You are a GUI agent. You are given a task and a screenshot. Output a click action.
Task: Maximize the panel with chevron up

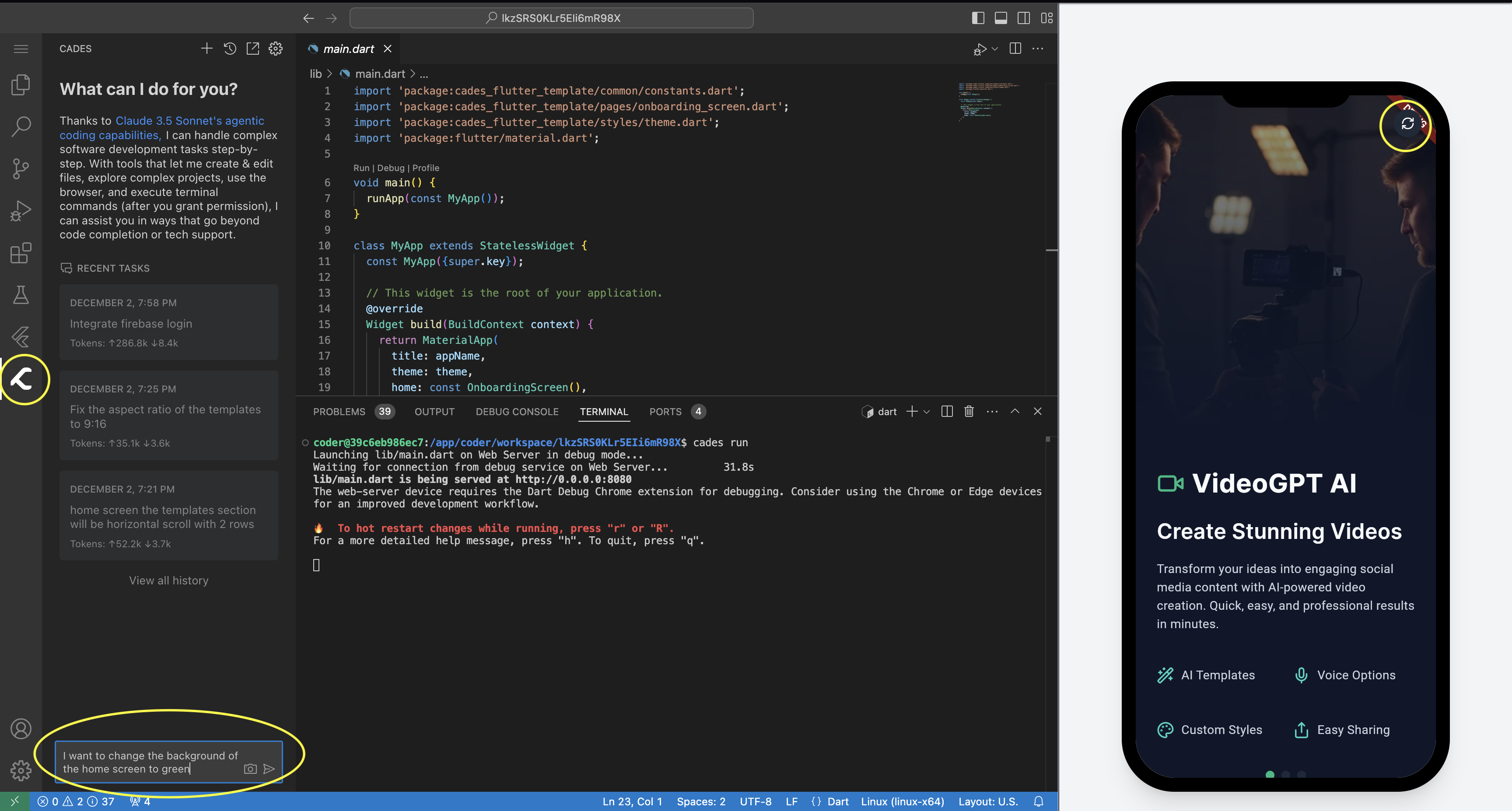(1015, 411)
